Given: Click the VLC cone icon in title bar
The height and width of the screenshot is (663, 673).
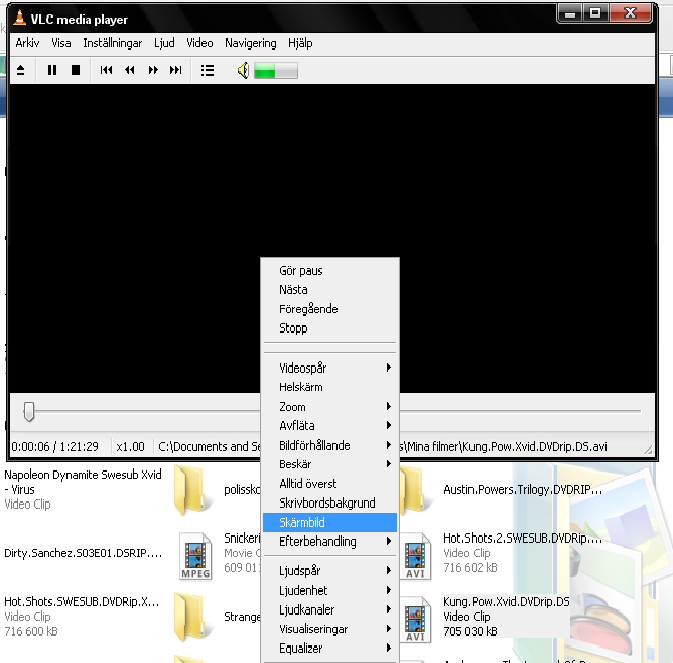Looking at the screenshot, I should 19,18.
